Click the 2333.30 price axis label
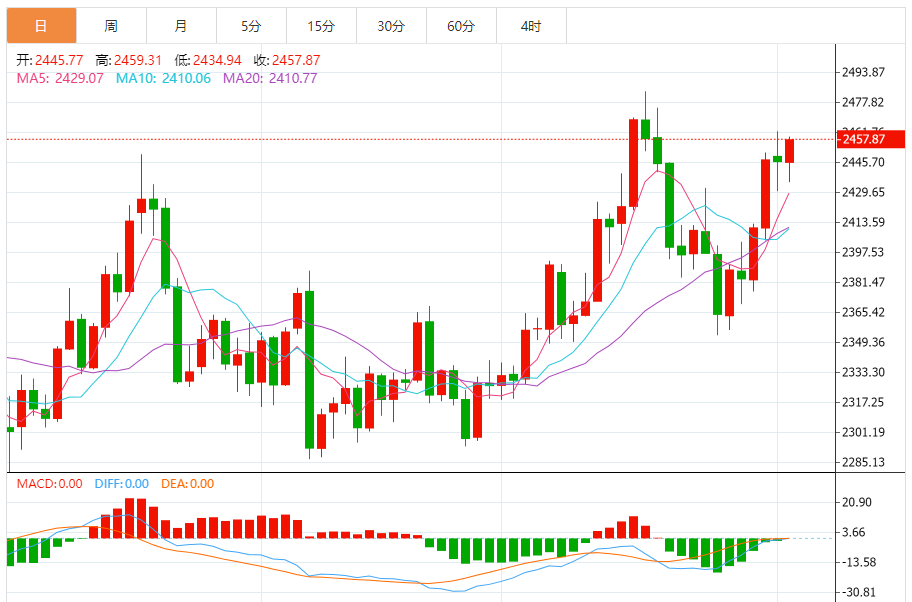This screenshot has height=602, width=912. click(863, 372)
